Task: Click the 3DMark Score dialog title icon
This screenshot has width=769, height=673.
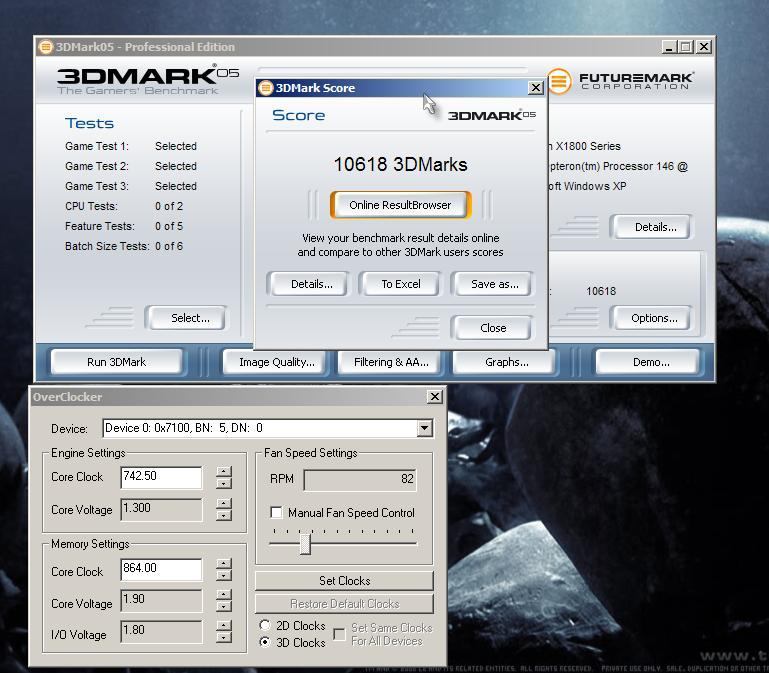Action: 265,88
